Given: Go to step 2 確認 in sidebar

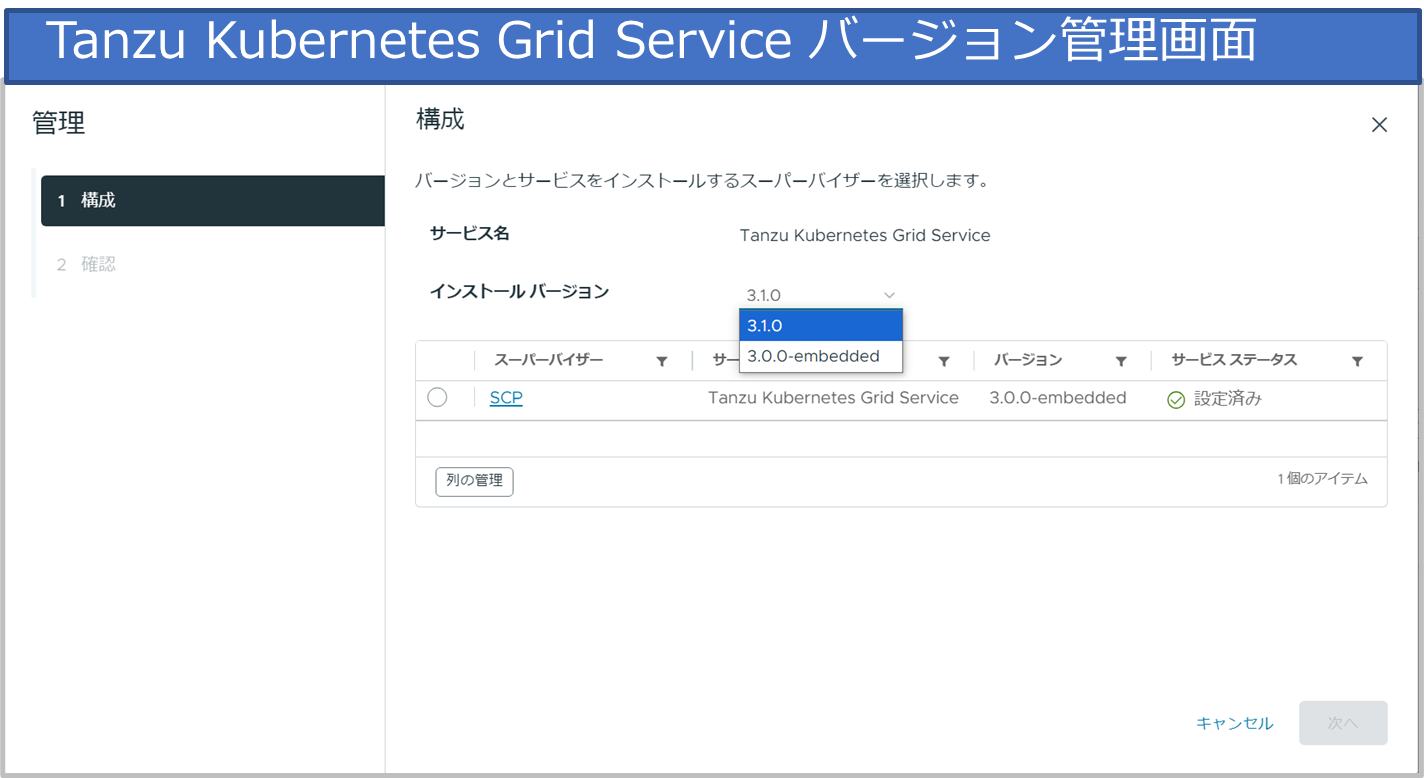Looking at the screenshot, I should tap(98, 265).
